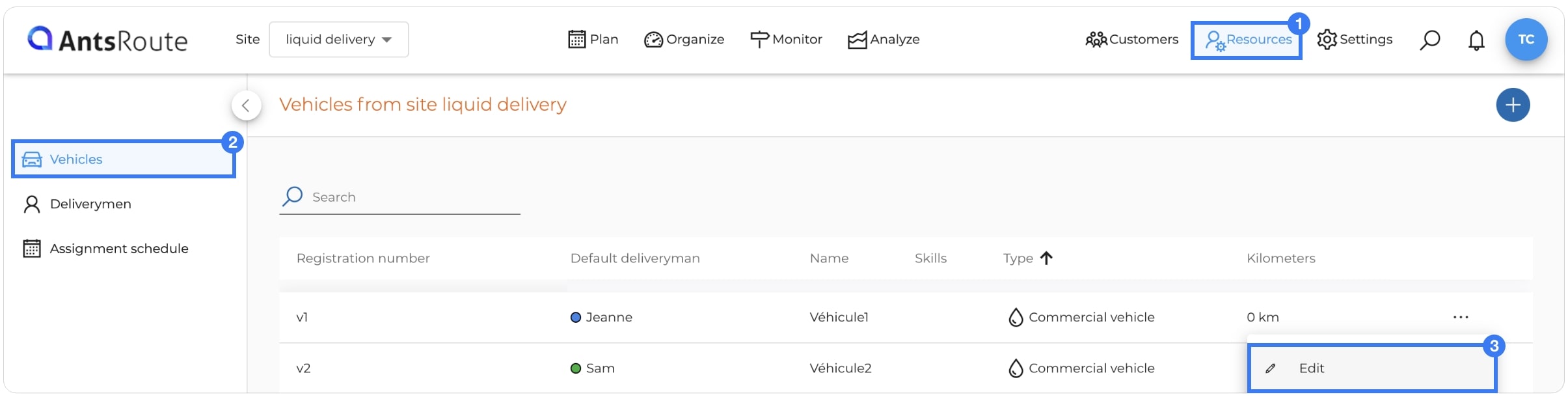Click the page title Vehicles from site liquid delivery
The width and height of the screenshot is (1568, 399).
pos(423,105)
